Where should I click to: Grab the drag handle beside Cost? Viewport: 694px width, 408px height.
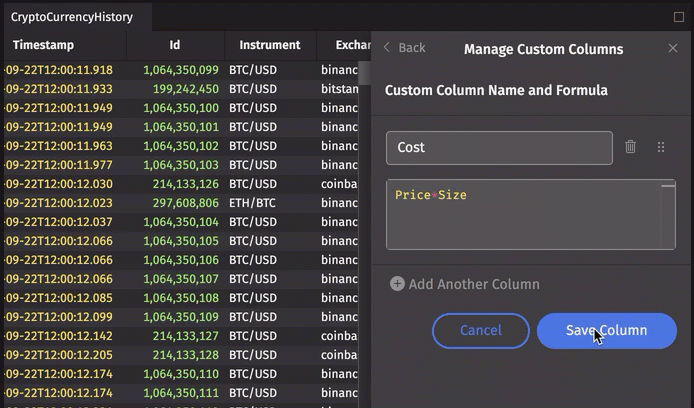point(661,147)
